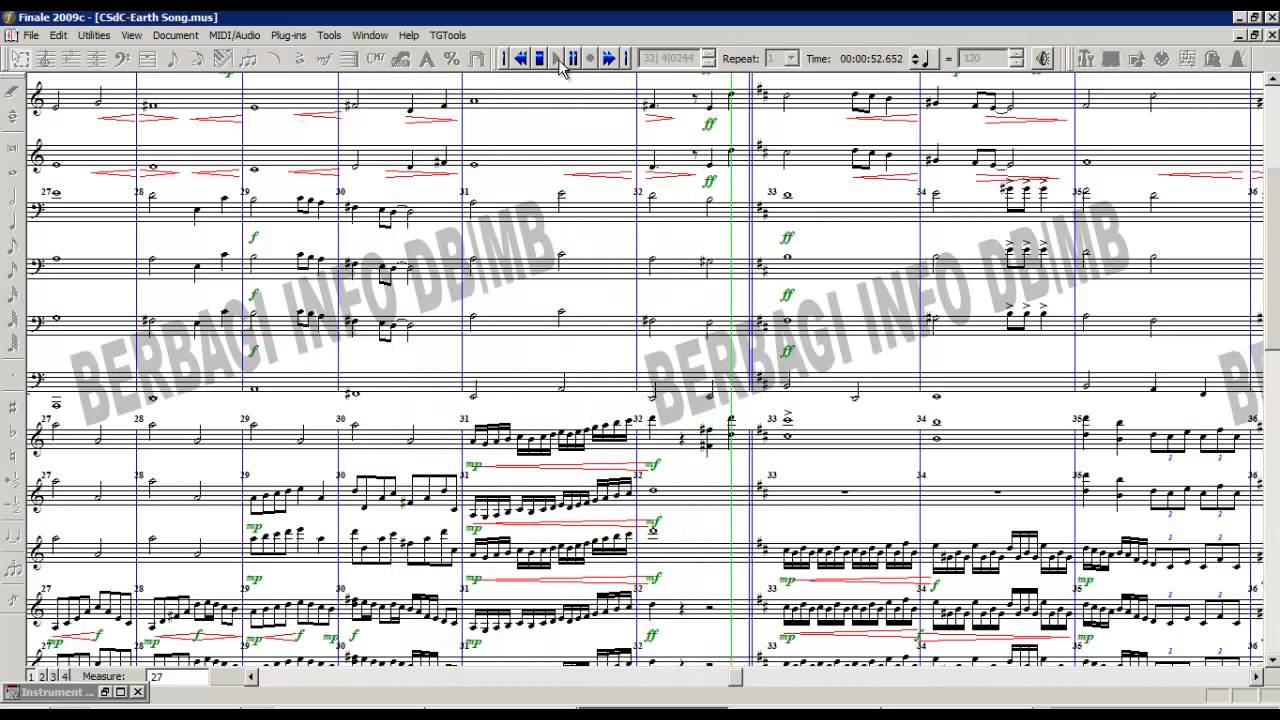The image size is (1280, 720).
Task: Open the Edit menu
Action: point(59,35)
